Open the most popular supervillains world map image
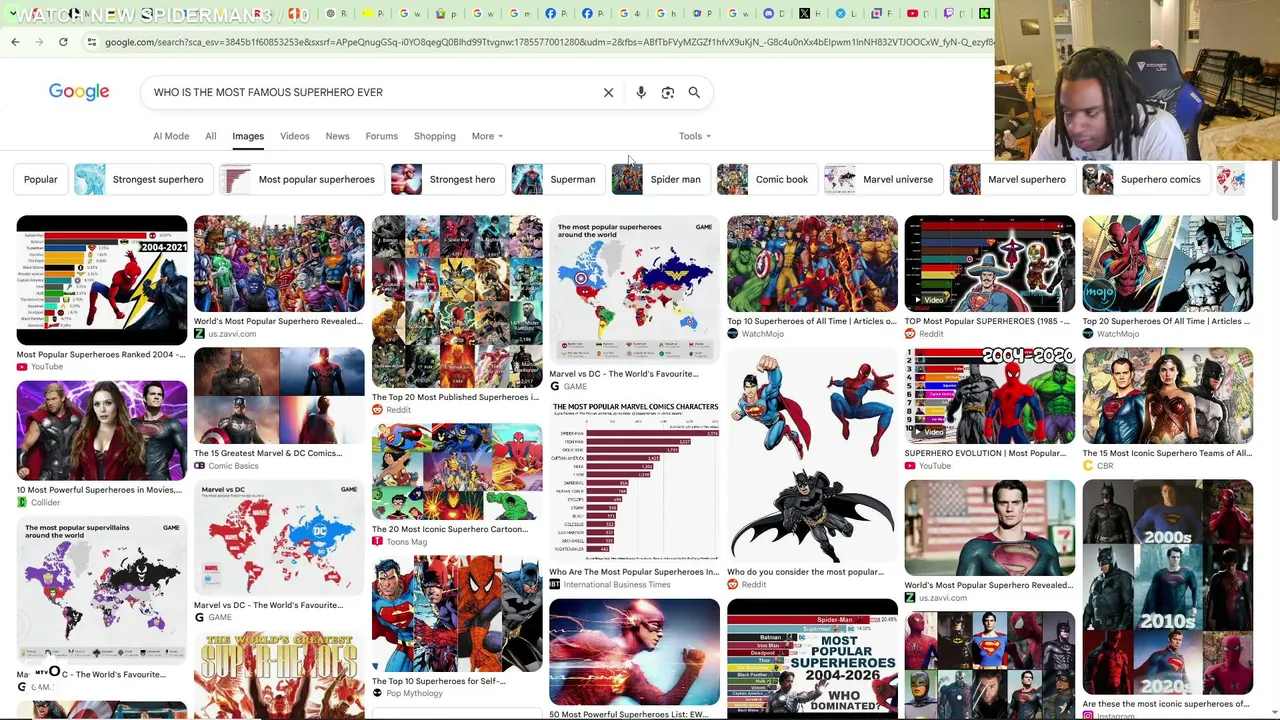Image resolution: width=1280 pixels, height=720 pixels. [x=101, y=590]
